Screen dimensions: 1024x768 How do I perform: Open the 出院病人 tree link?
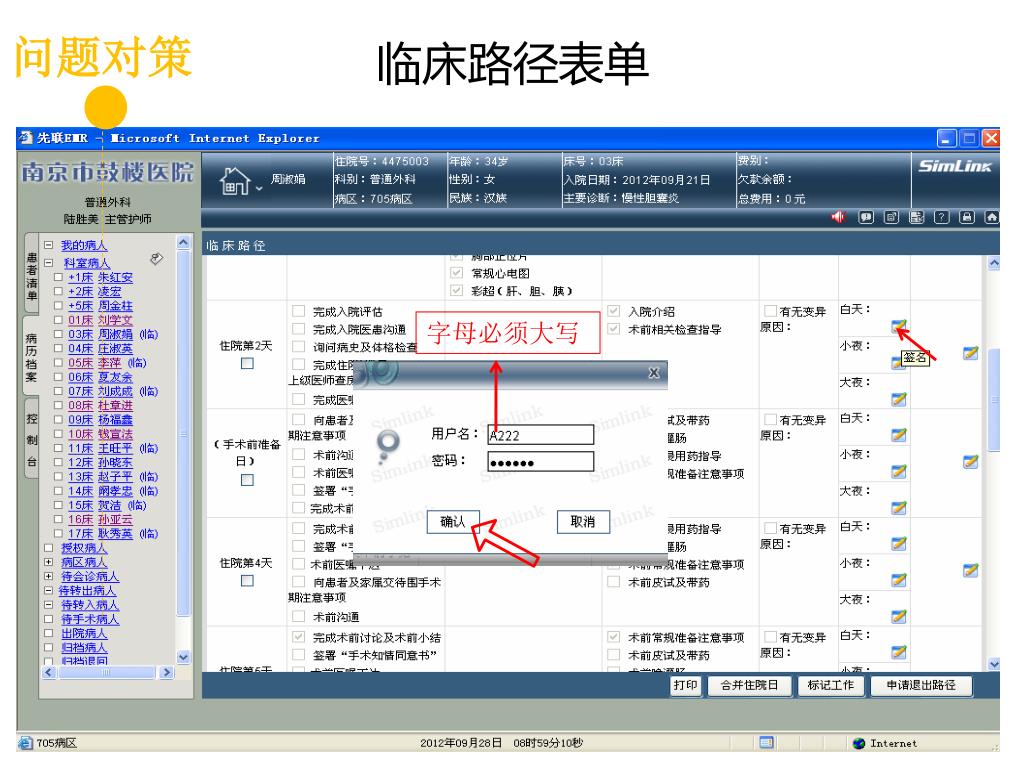(x=84, y=633)
